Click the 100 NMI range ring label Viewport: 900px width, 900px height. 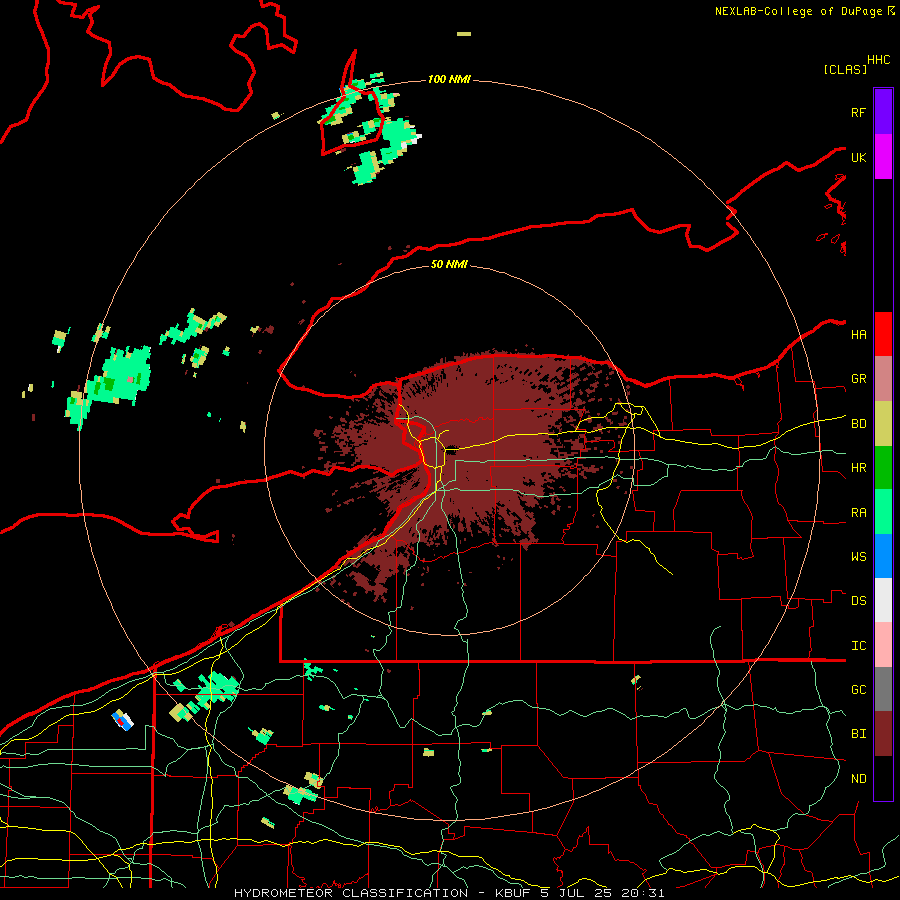449,79
